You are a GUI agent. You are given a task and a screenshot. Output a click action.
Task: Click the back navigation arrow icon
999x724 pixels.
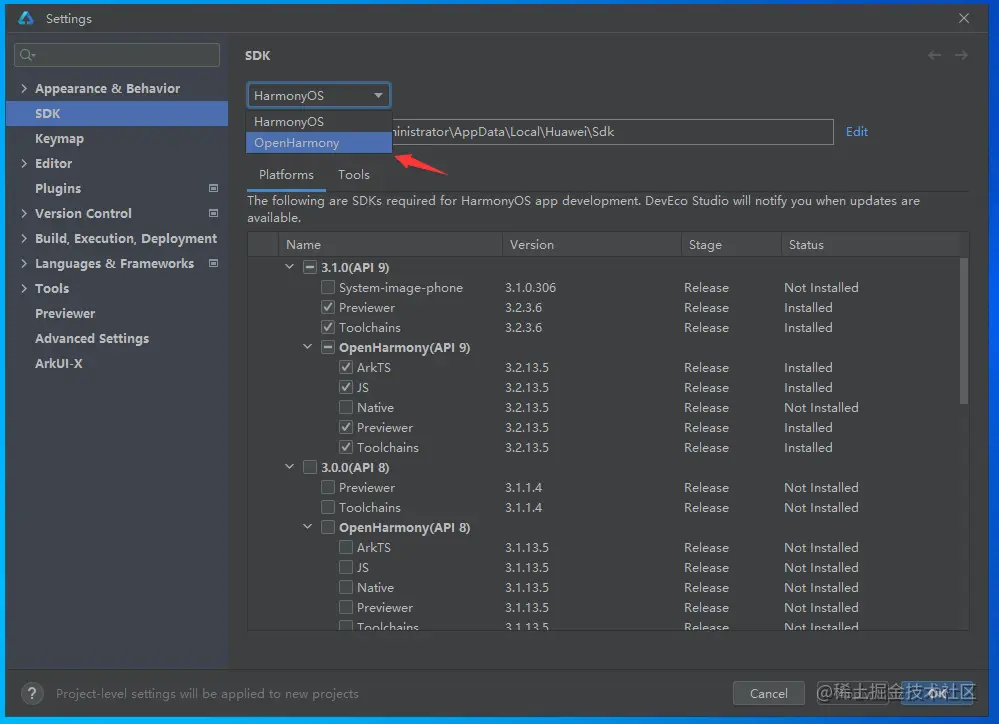coord(934,55)
